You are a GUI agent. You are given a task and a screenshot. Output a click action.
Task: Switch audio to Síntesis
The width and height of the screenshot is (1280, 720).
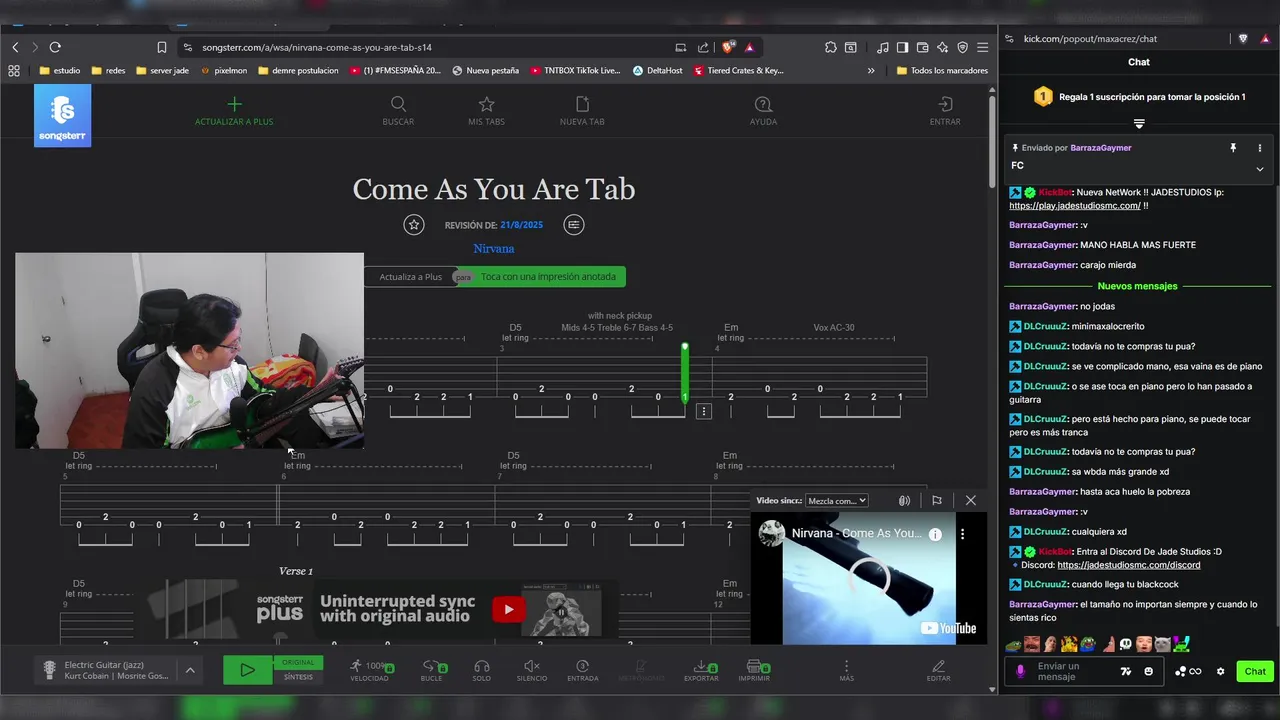point(298,677)
